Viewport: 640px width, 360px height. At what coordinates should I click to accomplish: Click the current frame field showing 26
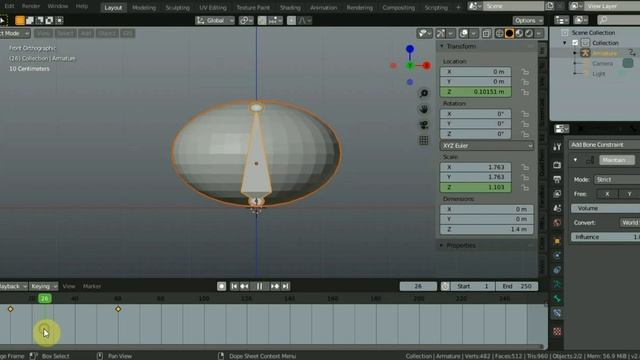coord(418,287)
